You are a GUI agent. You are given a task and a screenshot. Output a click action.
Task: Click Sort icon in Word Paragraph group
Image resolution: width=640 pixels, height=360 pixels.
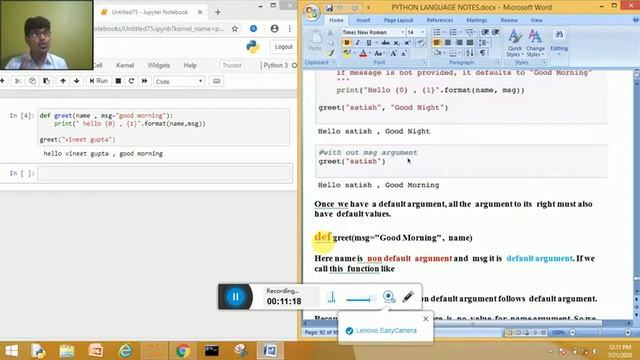(x=470, y=53)
